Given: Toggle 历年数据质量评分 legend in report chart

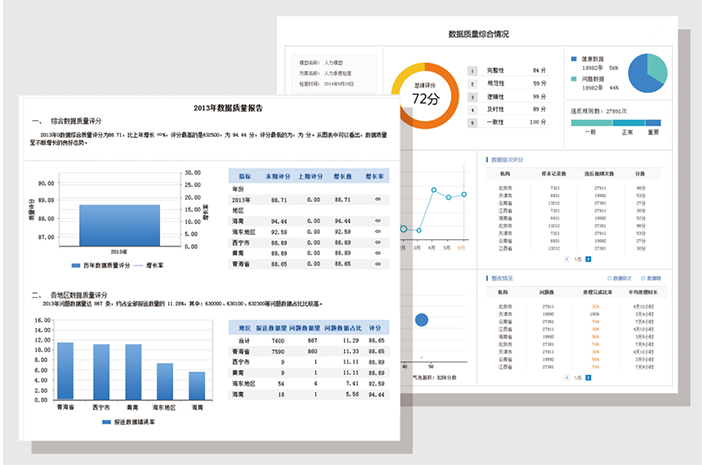Looking at the screenshot, I should pyautogui.click(x=101, y=265).
